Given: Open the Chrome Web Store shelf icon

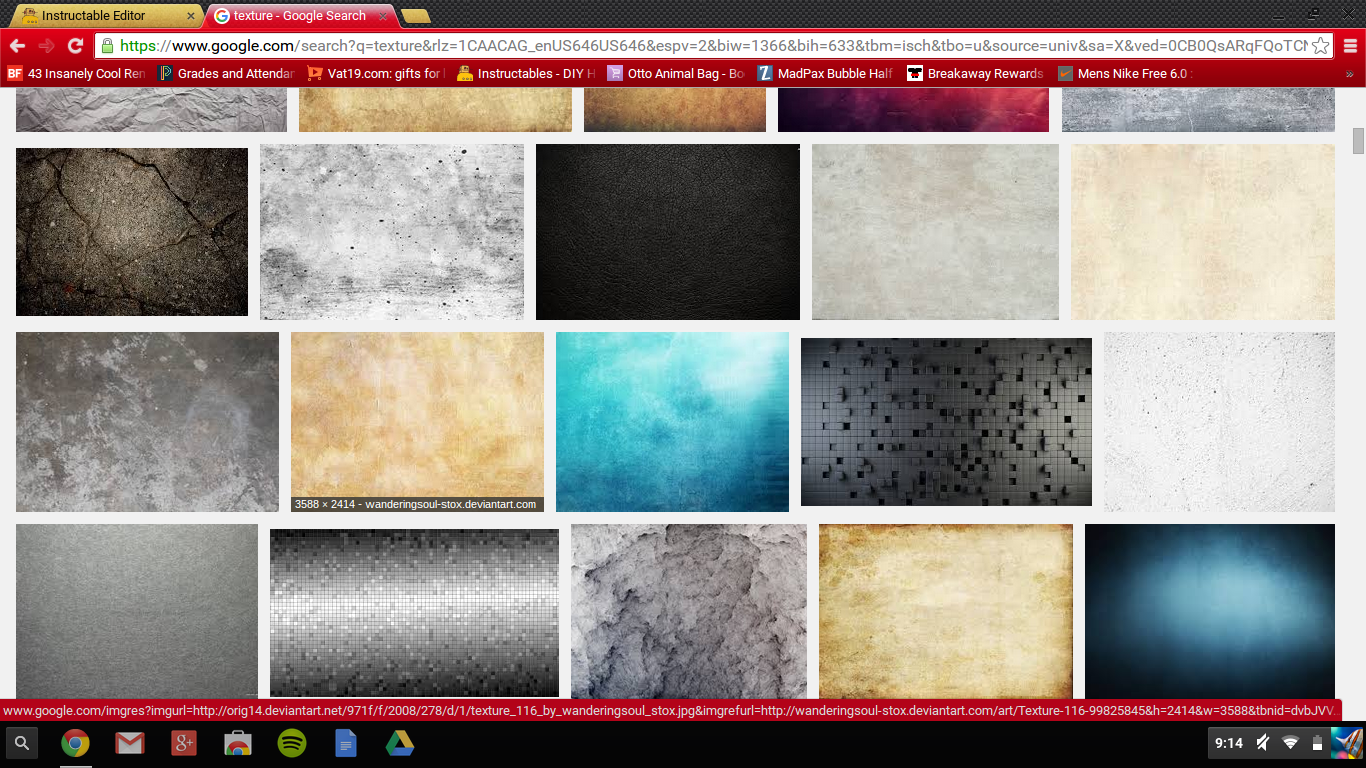Looking at the screenshot, I should point(237,743).
